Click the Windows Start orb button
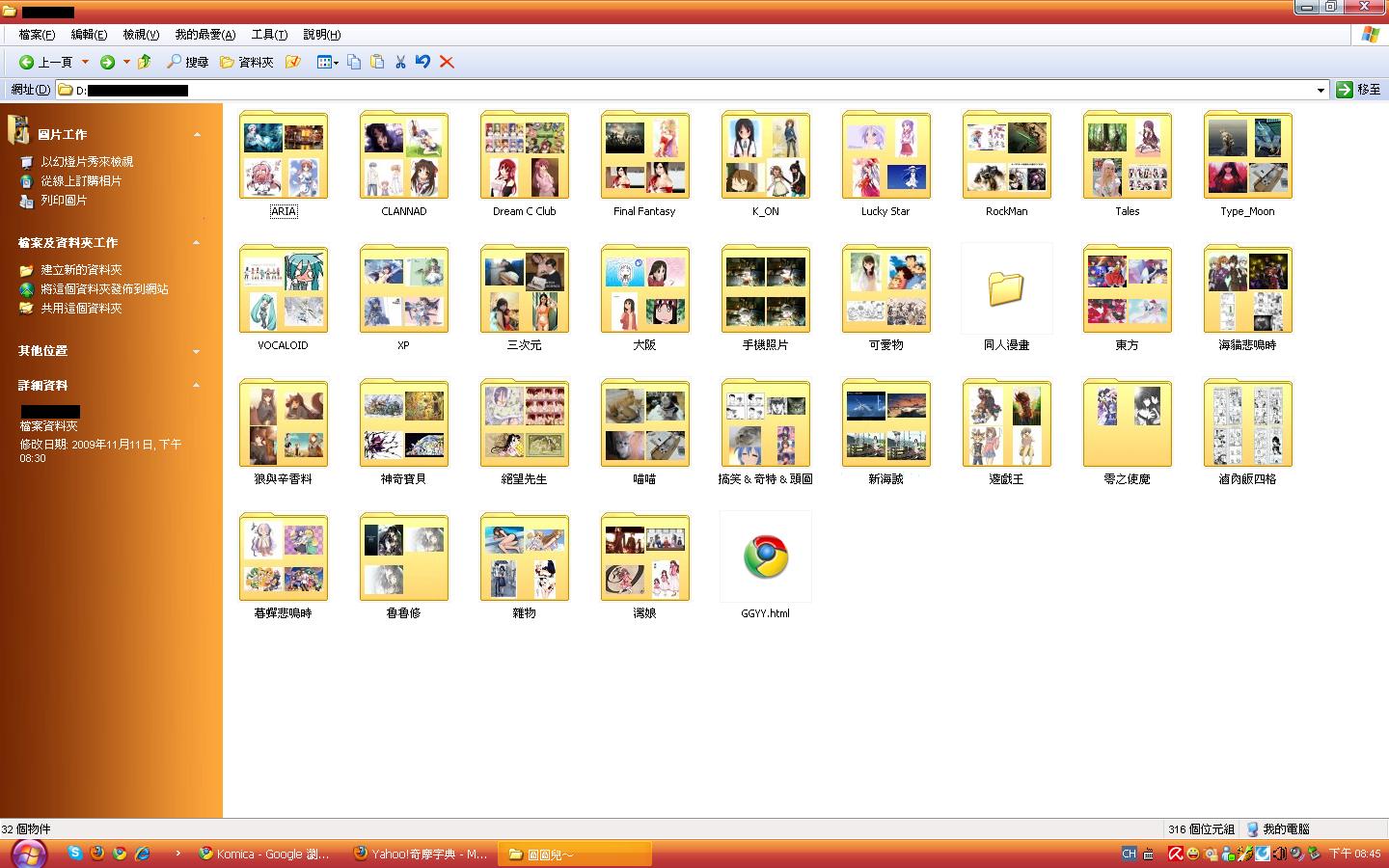1389x868 pixels. [28, 853]
